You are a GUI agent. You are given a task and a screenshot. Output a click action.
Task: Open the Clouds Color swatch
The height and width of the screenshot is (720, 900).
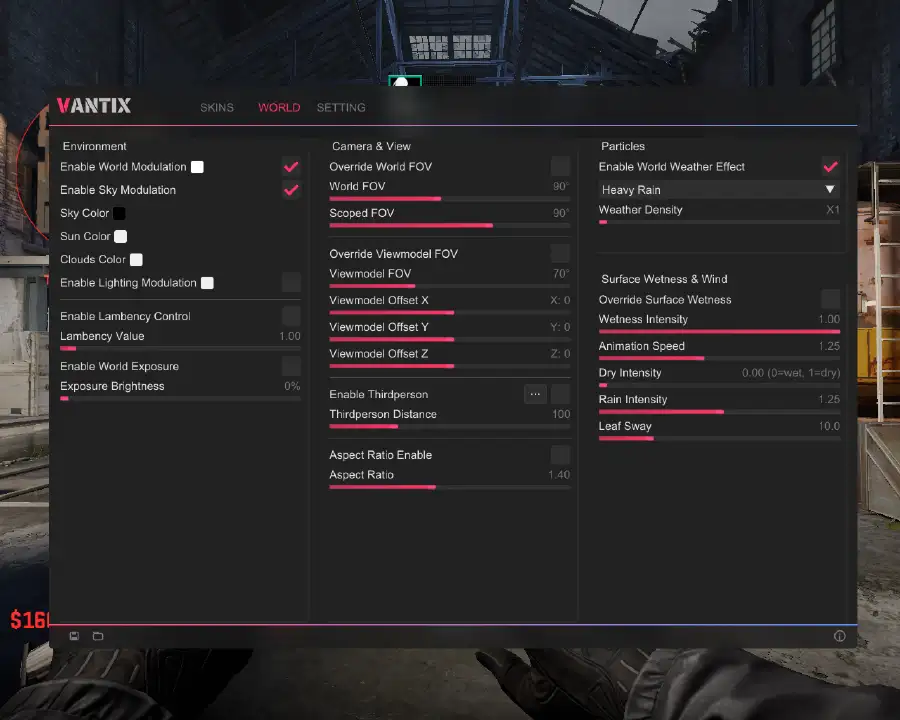click(x=136, y=260)
